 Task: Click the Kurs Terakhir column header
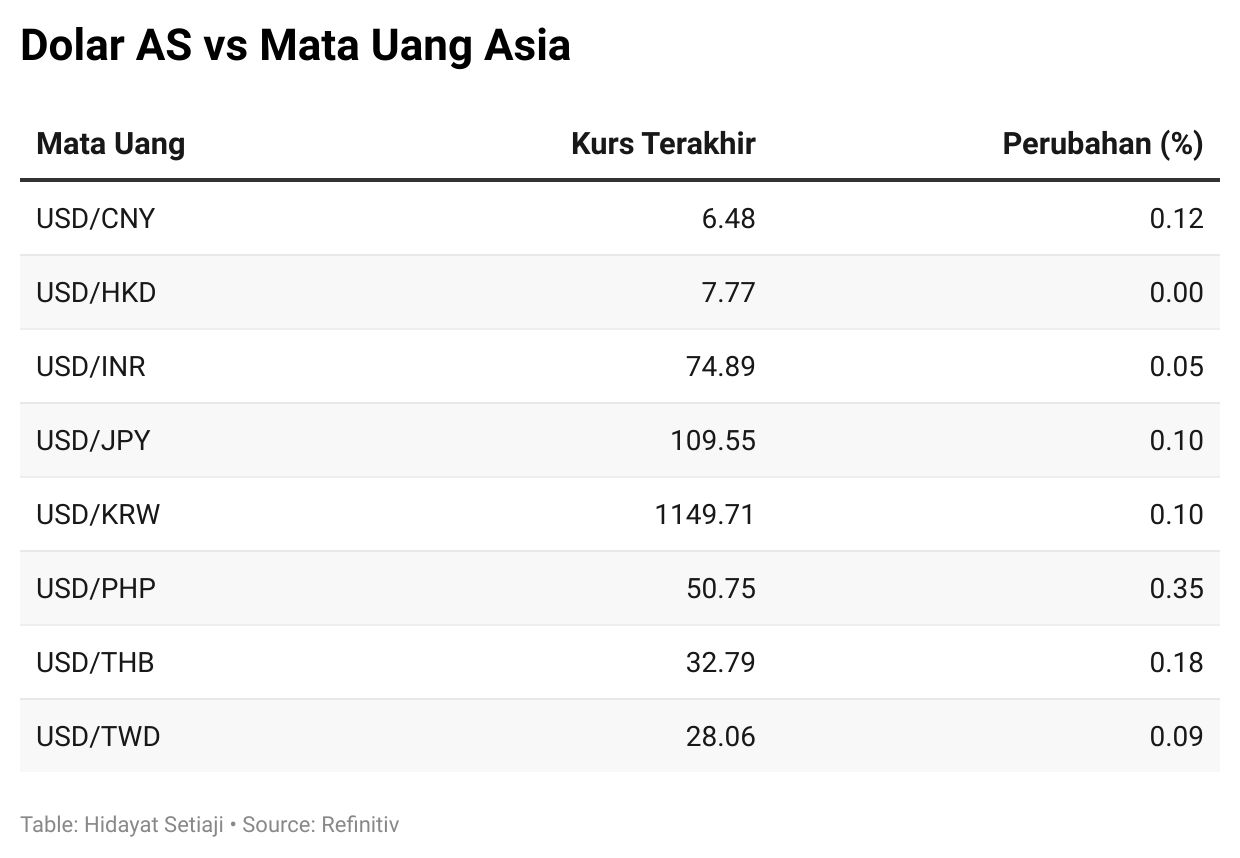[x=663, y=144]
